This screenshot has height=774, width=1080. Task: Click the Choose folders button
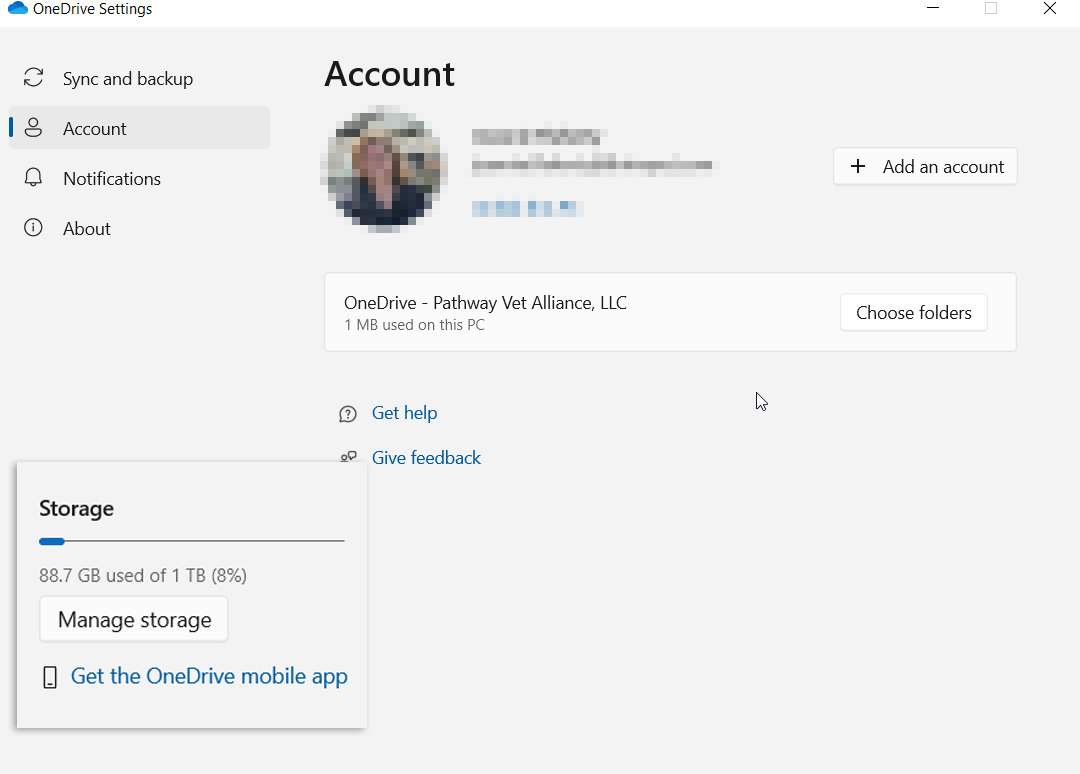tap(913, 313)
